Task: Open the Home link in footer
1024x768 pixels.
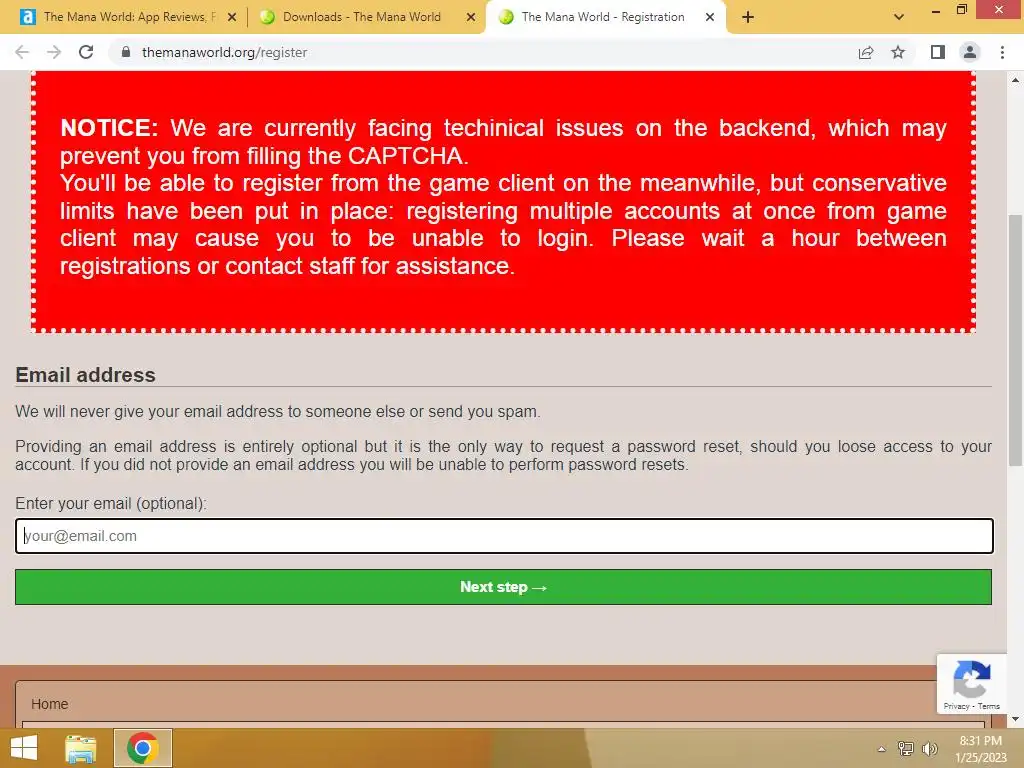Action: (x=50, y=704)
